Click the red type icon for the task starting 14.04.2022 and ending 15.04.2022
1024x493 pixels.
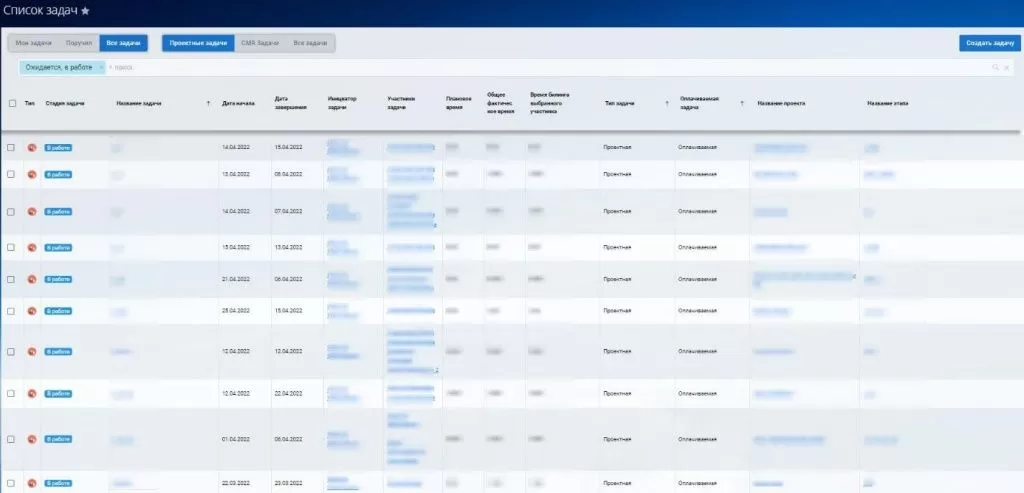tap(31, 147)
